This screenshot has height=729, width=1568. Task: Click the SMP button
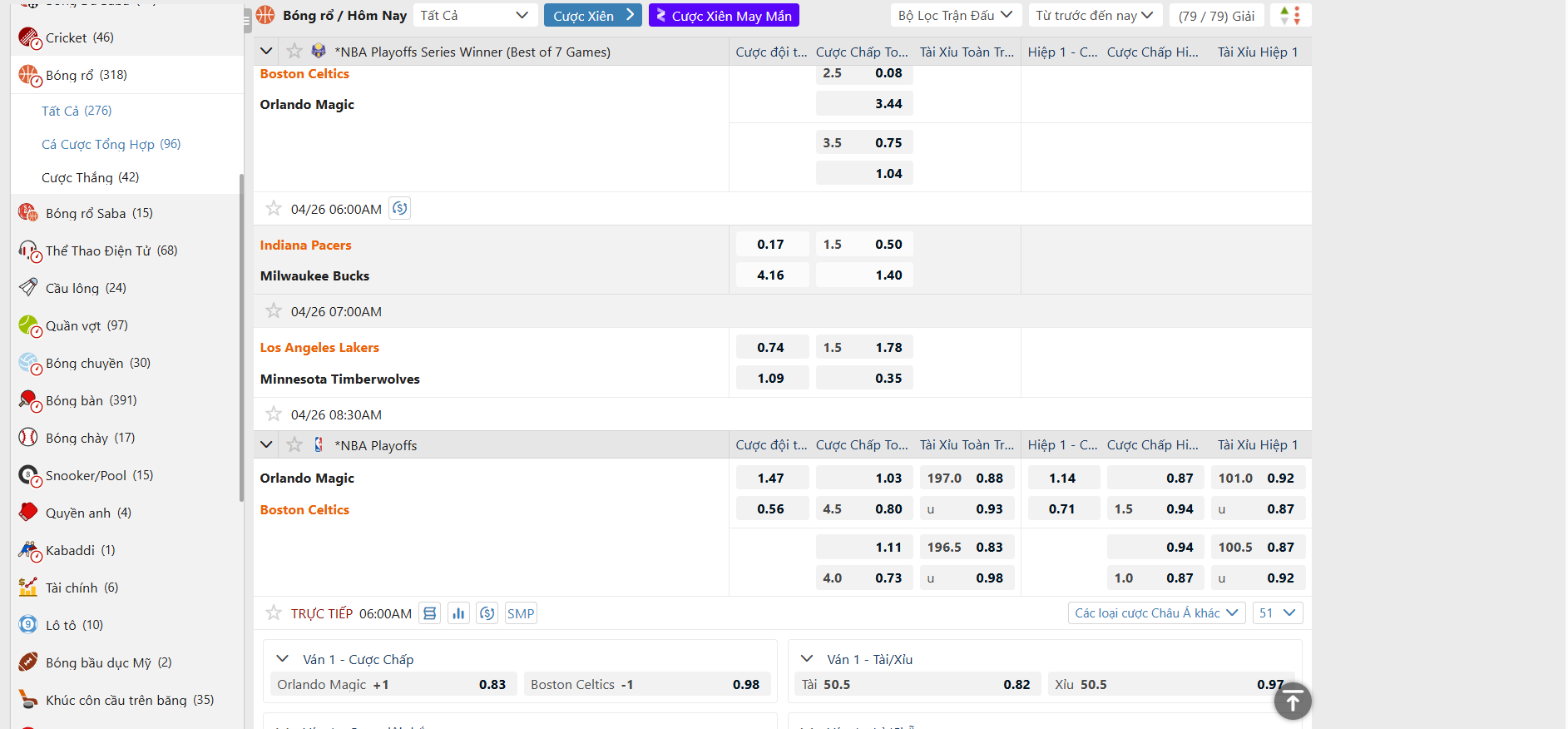click(521, 613)
